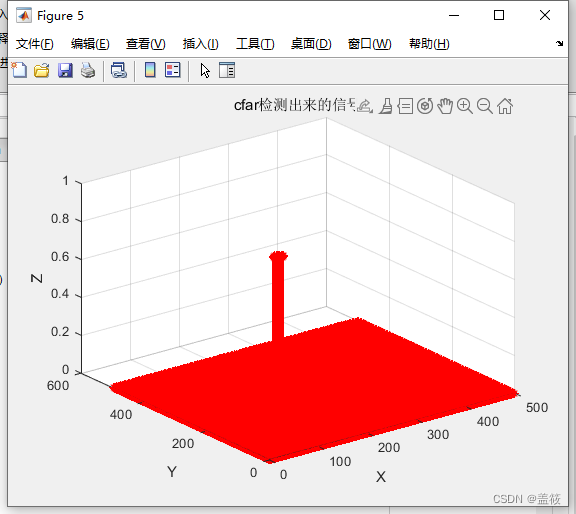Open the 帮助(H) menu

429,44
